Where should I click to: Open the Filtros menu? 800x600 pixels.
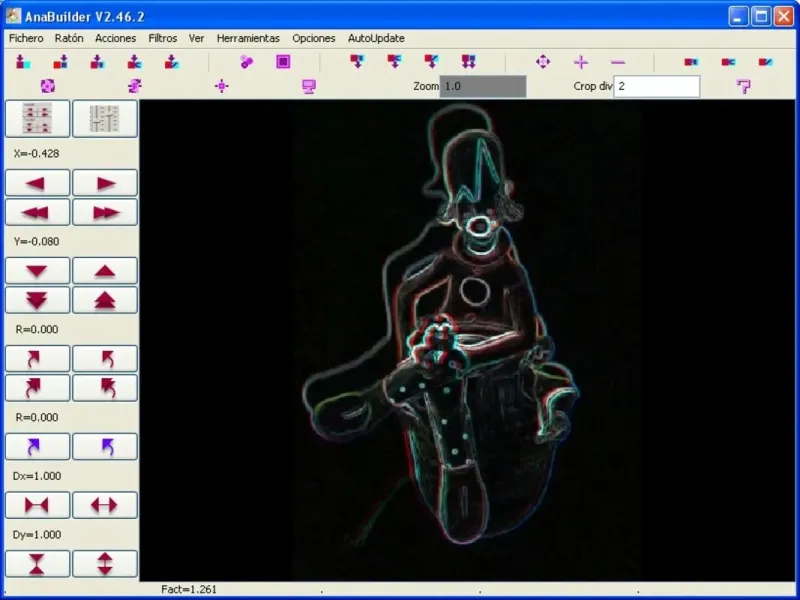(x=162, y=38)
